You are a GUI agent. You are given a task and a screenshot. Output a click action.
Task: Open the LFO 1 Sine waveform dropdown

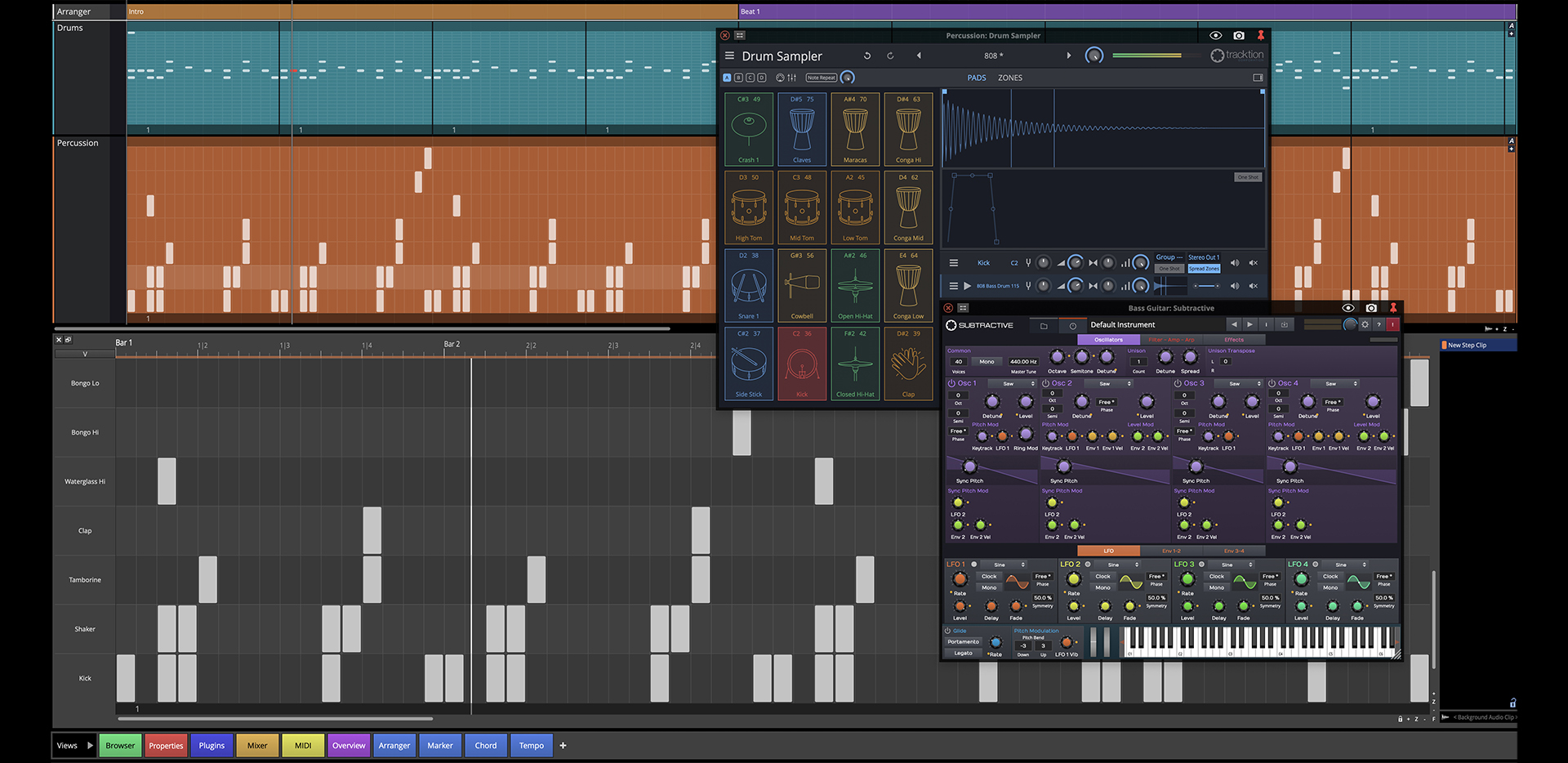(x=1002, y=564)
